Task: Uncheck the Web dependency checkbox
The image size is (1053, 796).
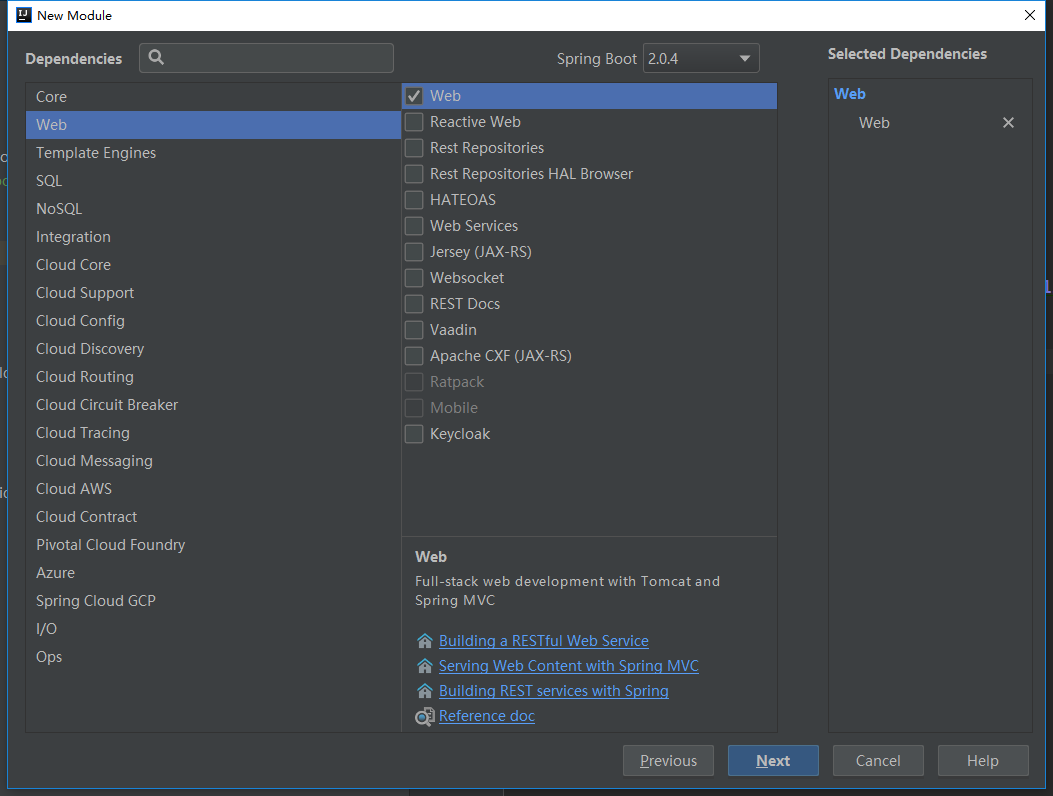Action: point(414,96)
